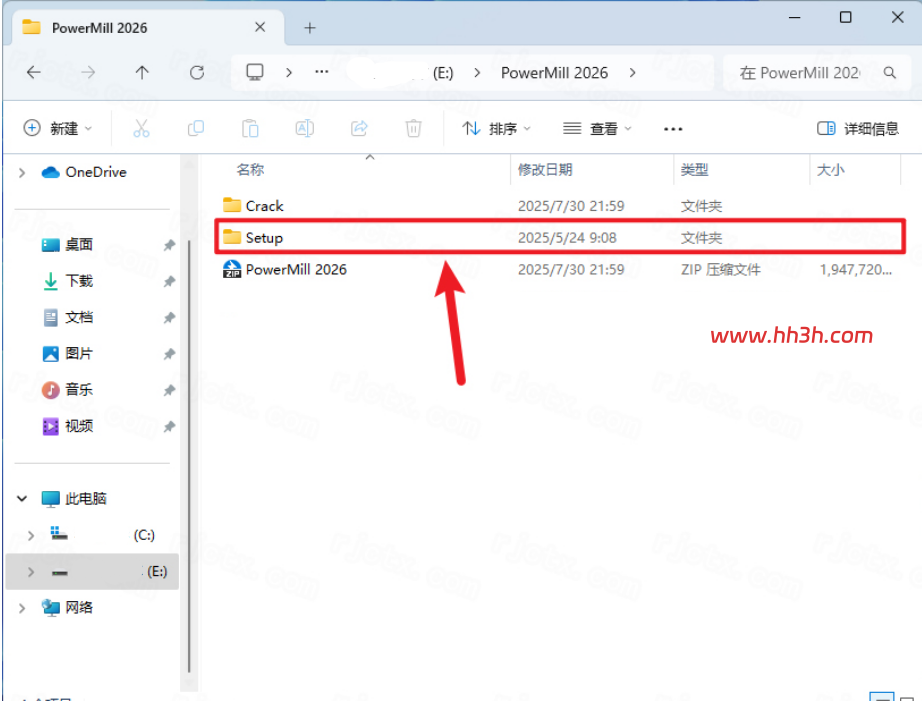Click the search box for PowerMill 2026
This screenshot has width=922, height=701.
817,73
